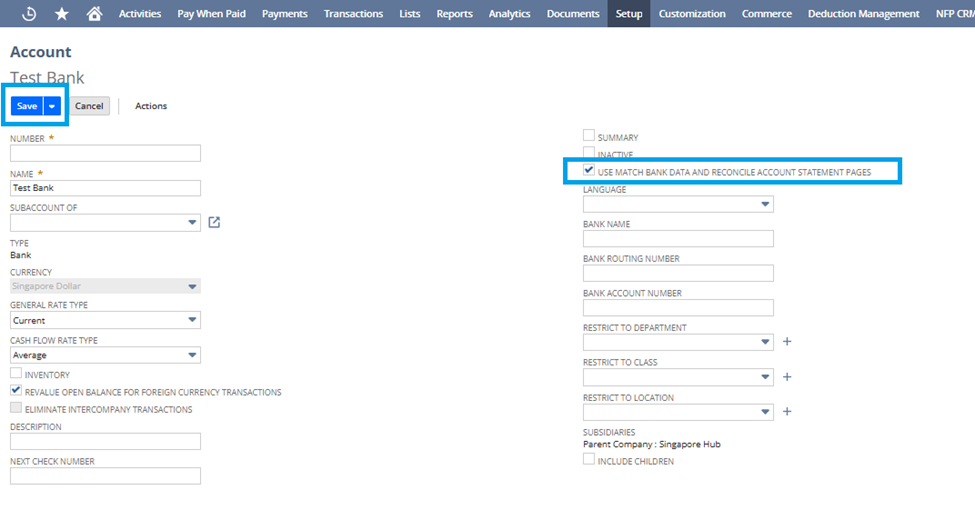Open the Reports menu

tap(455, 14)
